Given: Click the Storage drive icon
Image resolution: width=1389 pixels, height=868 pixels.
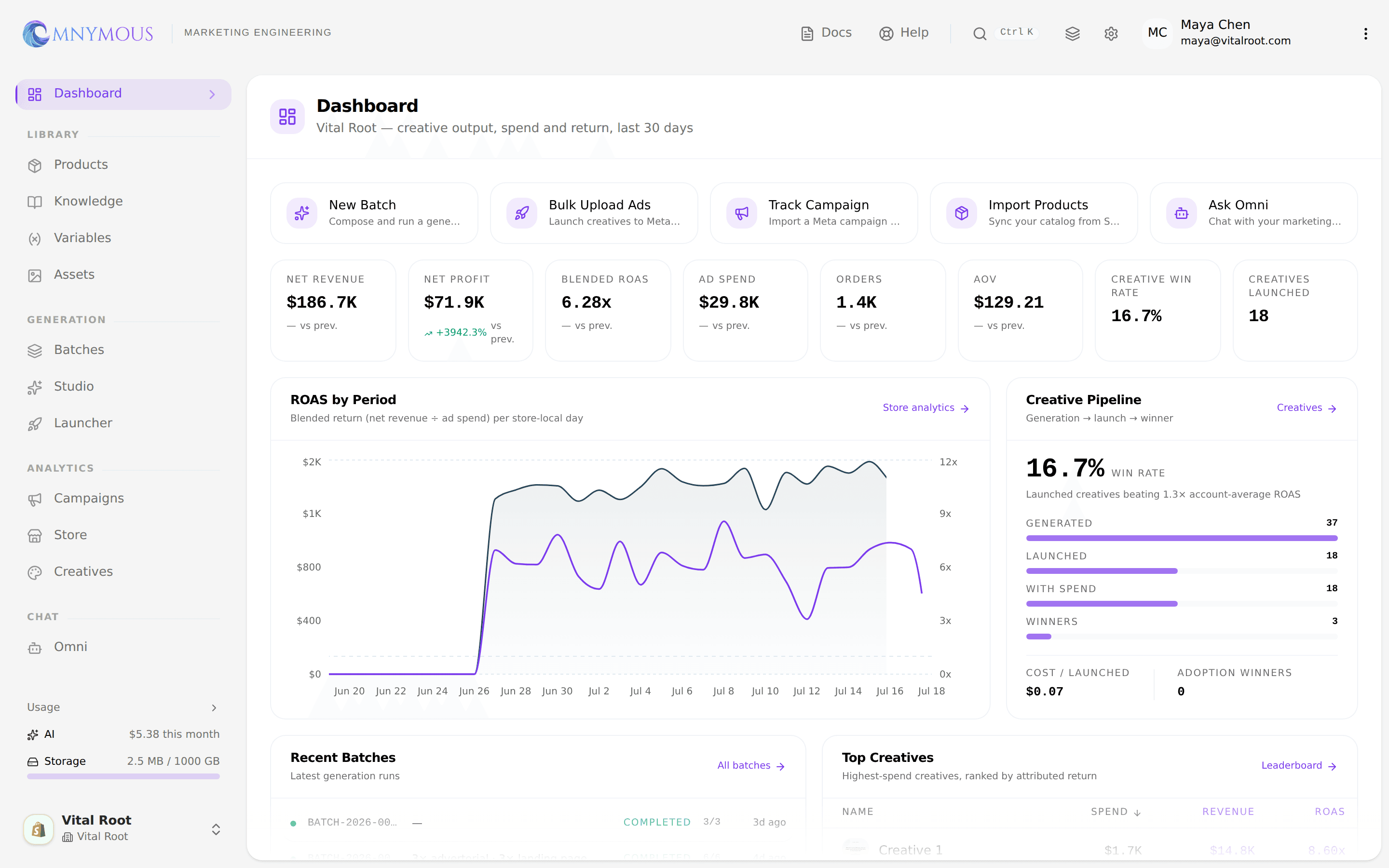Looking at the screenshot, I should [x=33, y=762].
